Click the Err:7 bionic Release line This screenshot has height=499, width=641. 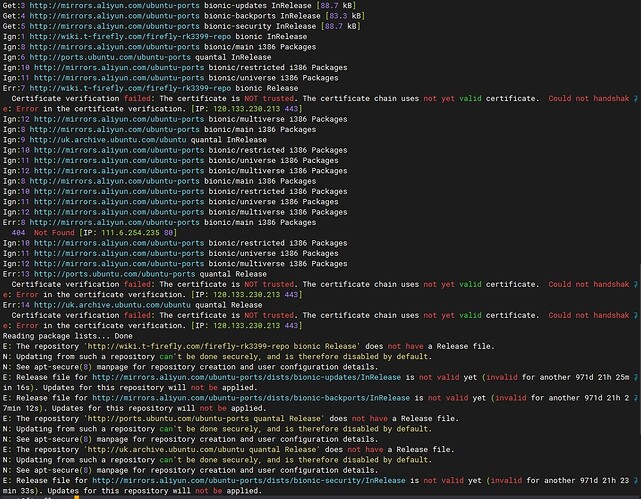pyautogui.click(x=150, y=88)
